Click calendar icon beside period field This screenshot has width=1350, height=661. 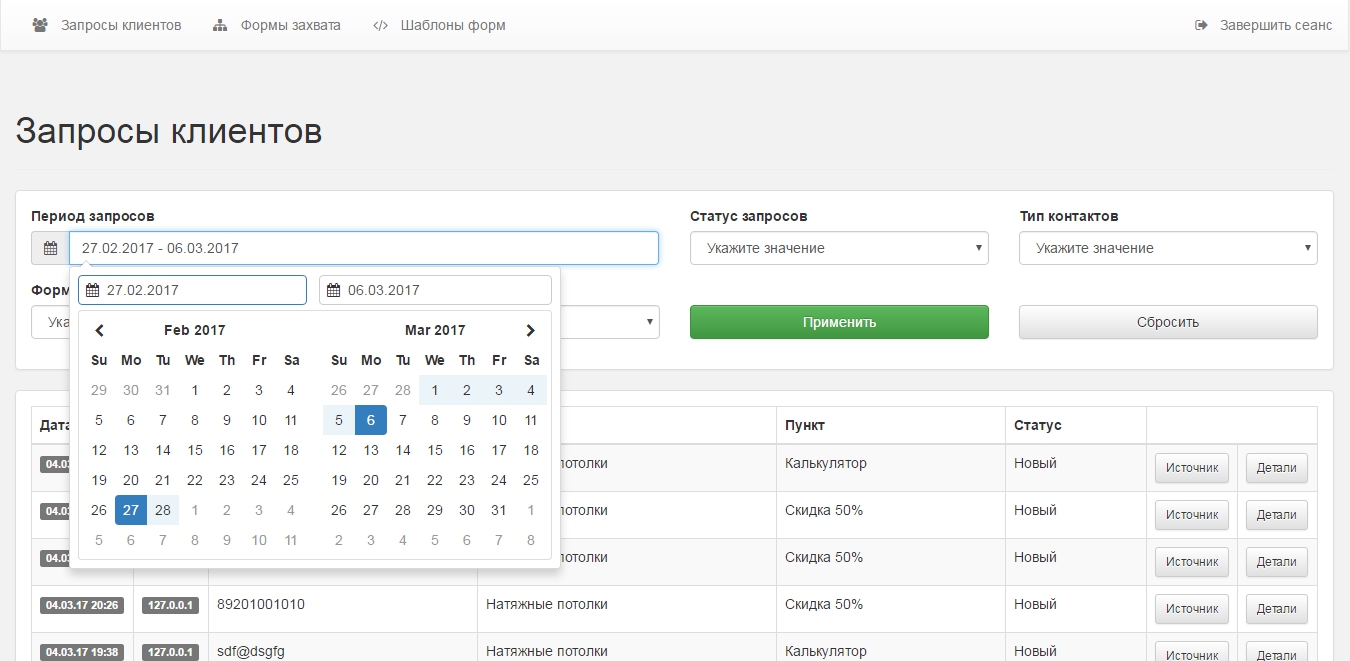50,248
